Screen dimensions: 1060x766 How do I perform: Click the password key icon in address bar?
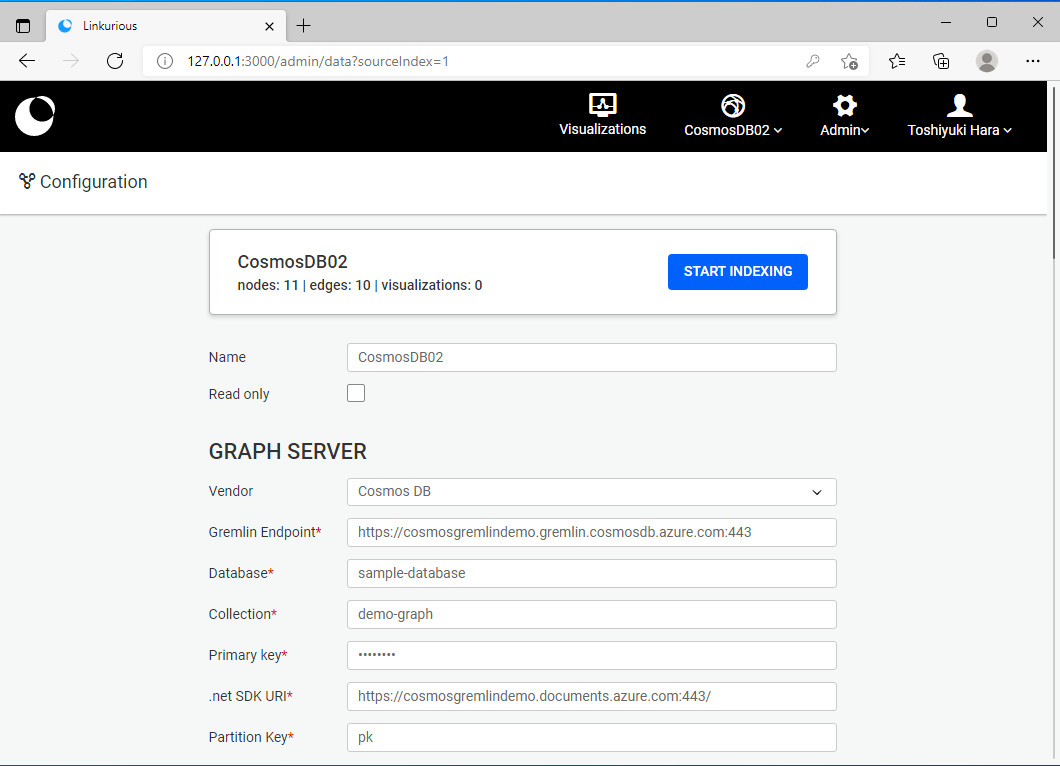point(813,62)
